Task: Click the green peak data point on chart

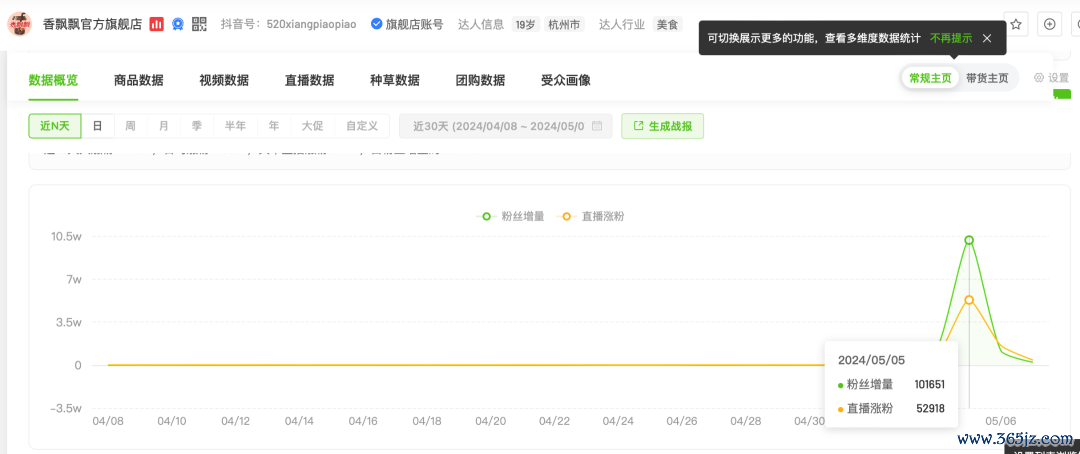Action: [x=969, y=240]
